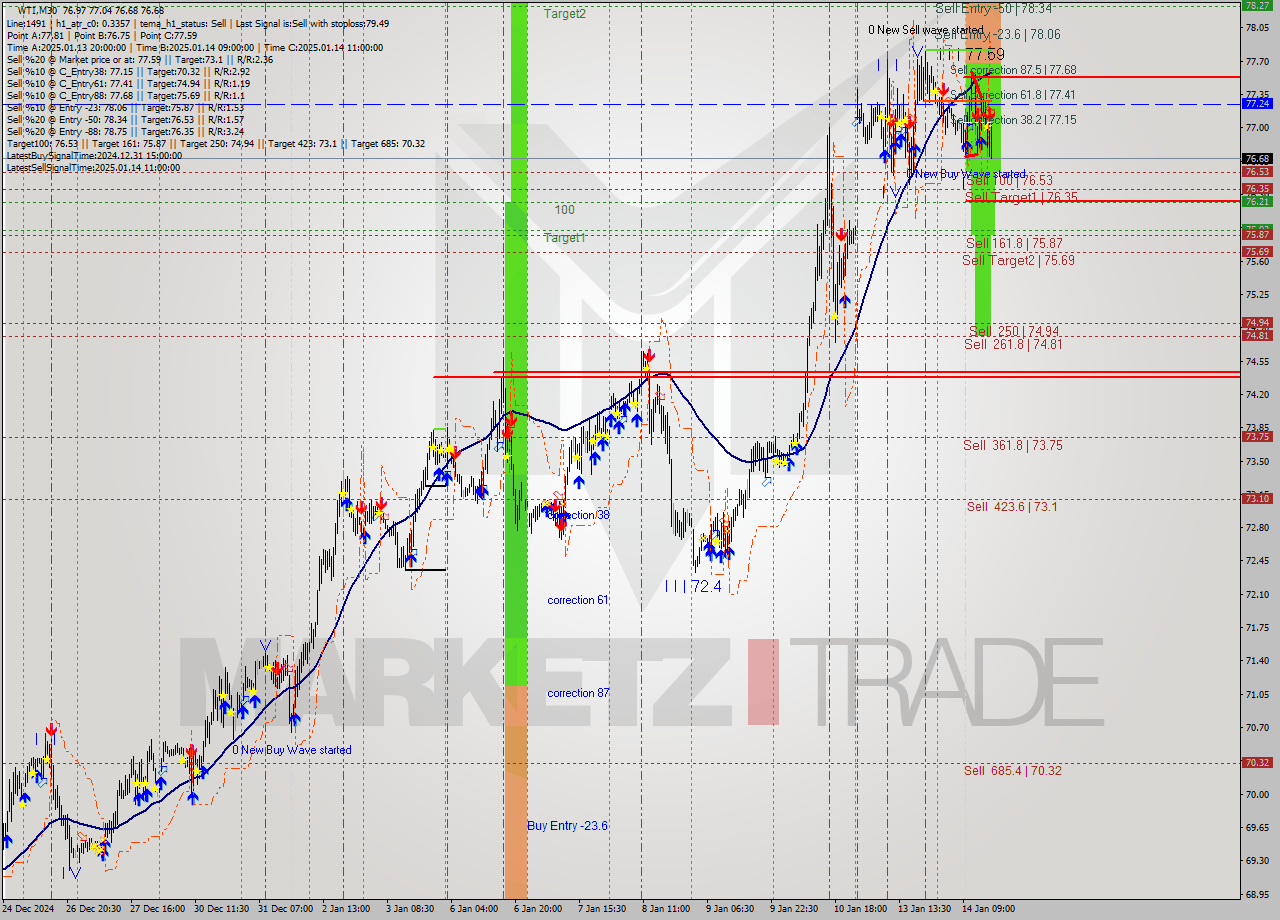Click the 68.95 price axis tick
This screenshot has height=920, width=1280.
click(x=1258, y=894)
